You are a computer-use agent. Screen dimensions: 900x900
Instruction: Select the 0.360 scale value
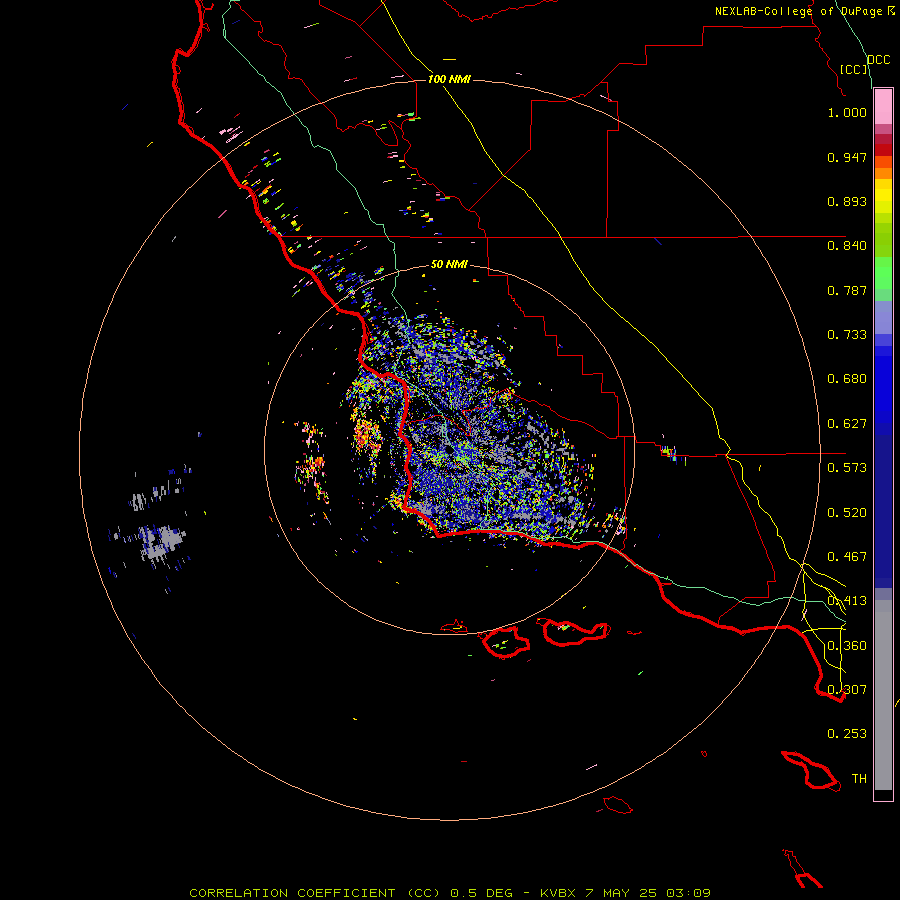pos(847,646)
